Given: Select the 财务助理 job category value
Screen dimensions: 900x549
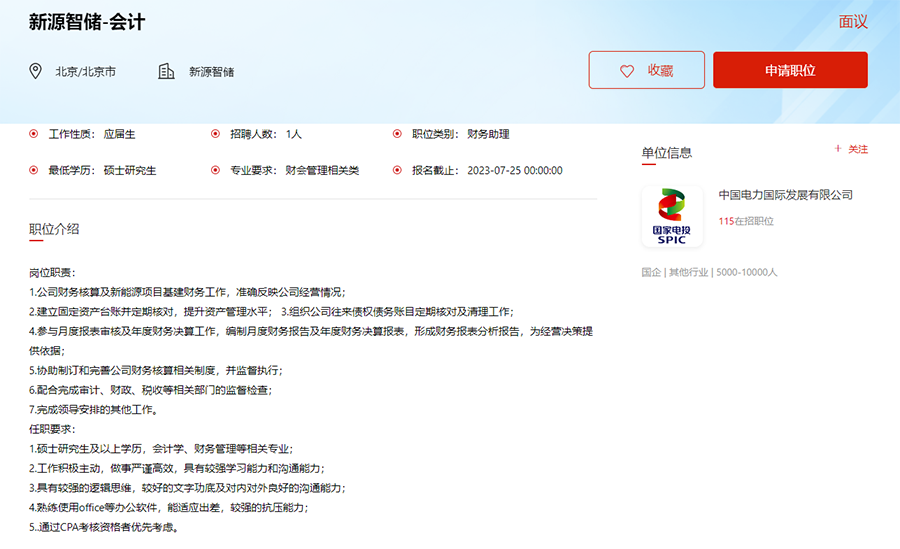Looking at the screenshot, I should coord(488,134).
